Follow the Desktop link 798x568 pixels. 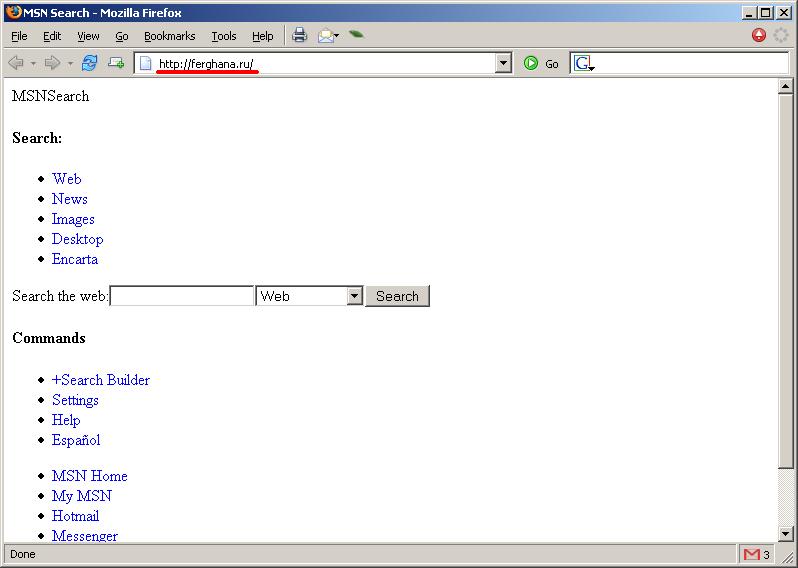pyautogui.click(x=77, y=239)
